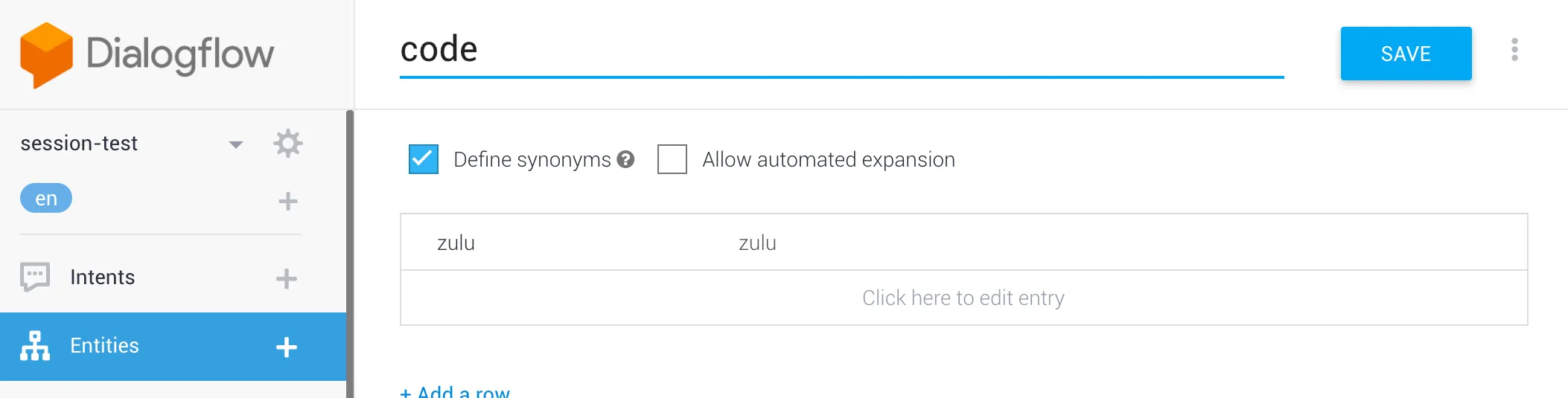The height and width of the screenshot is (398, 1568).
Task: Click the zulu synonym value
Action: (x=757, y=243)
